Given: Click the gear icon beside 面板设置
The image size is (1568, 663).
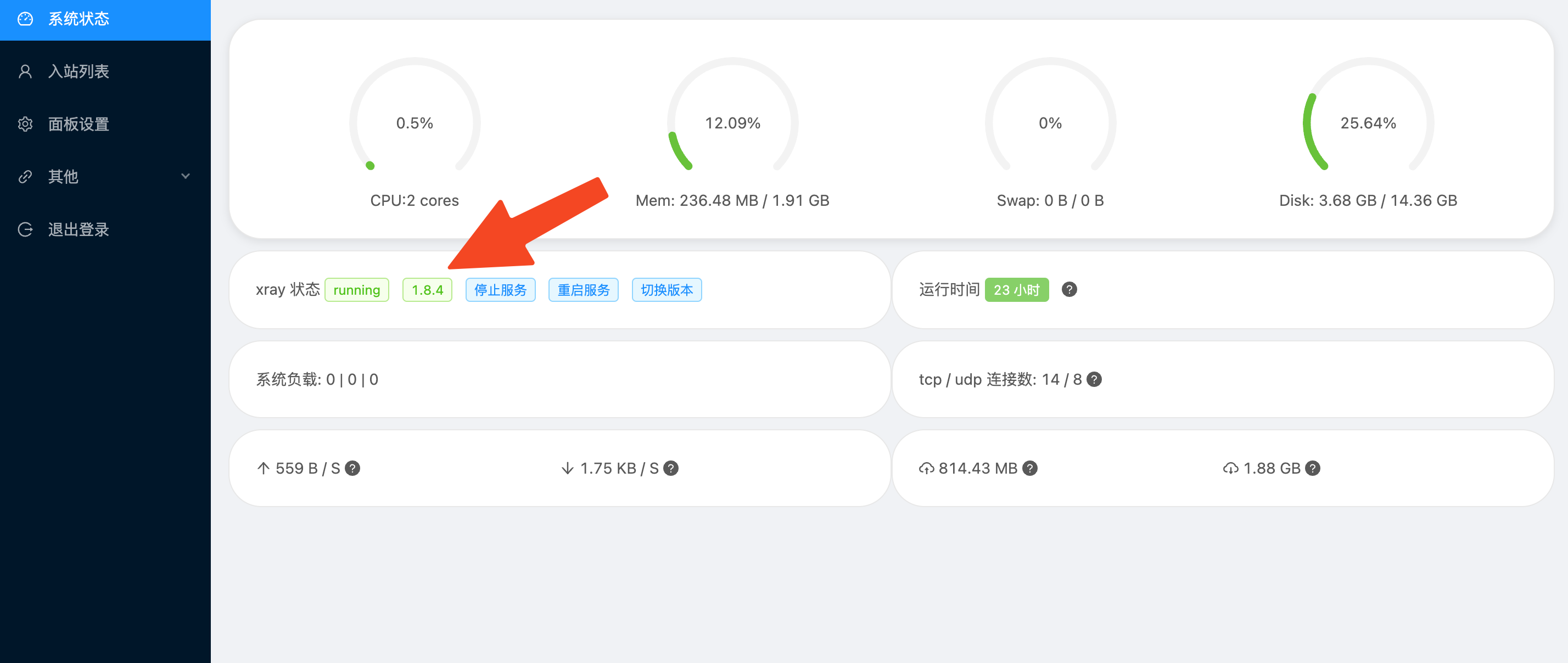Looking at the screenshot, I should 25,124.
